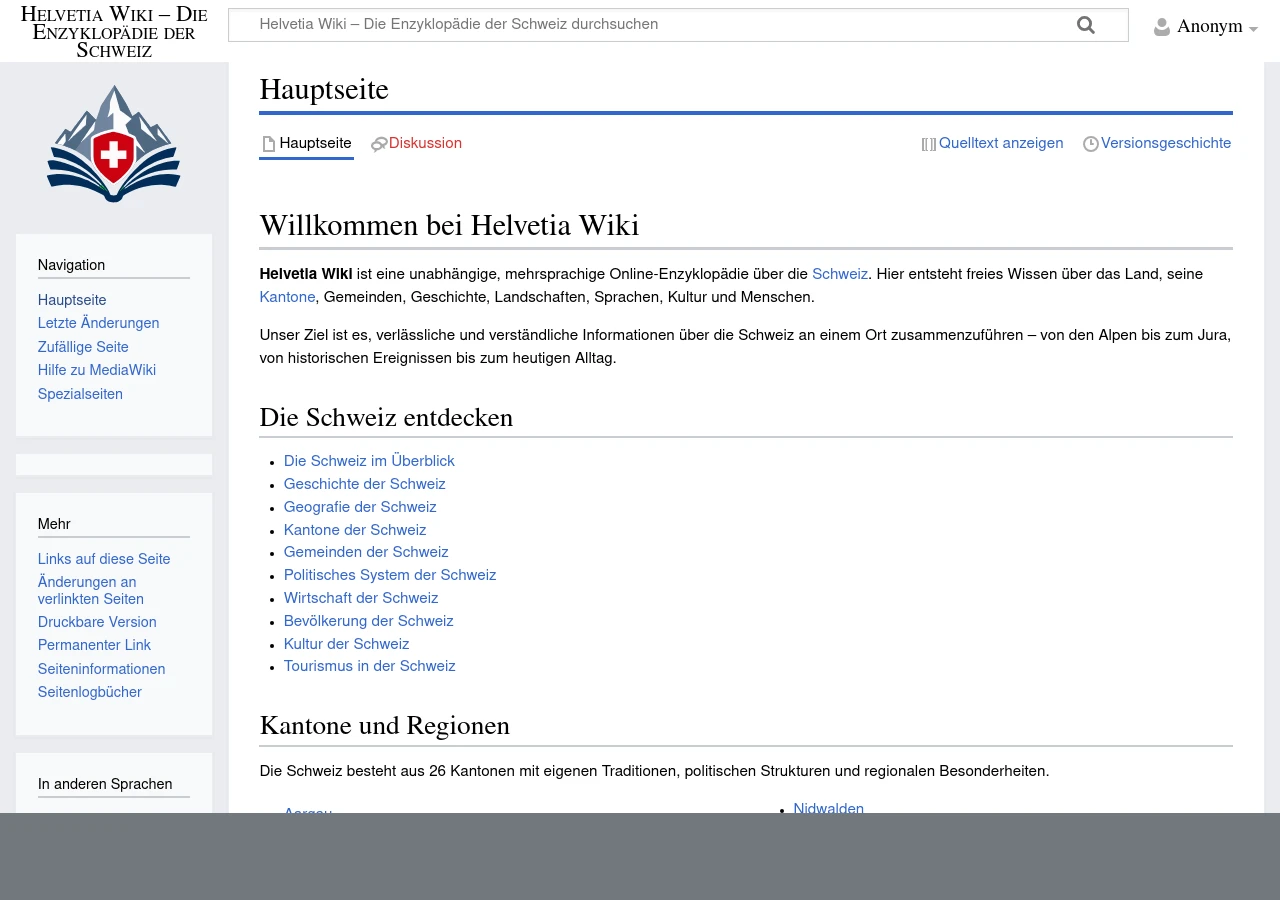1280x900 pixels.
Task: Open Gemeinden der Schweiz
Action: 366,553
